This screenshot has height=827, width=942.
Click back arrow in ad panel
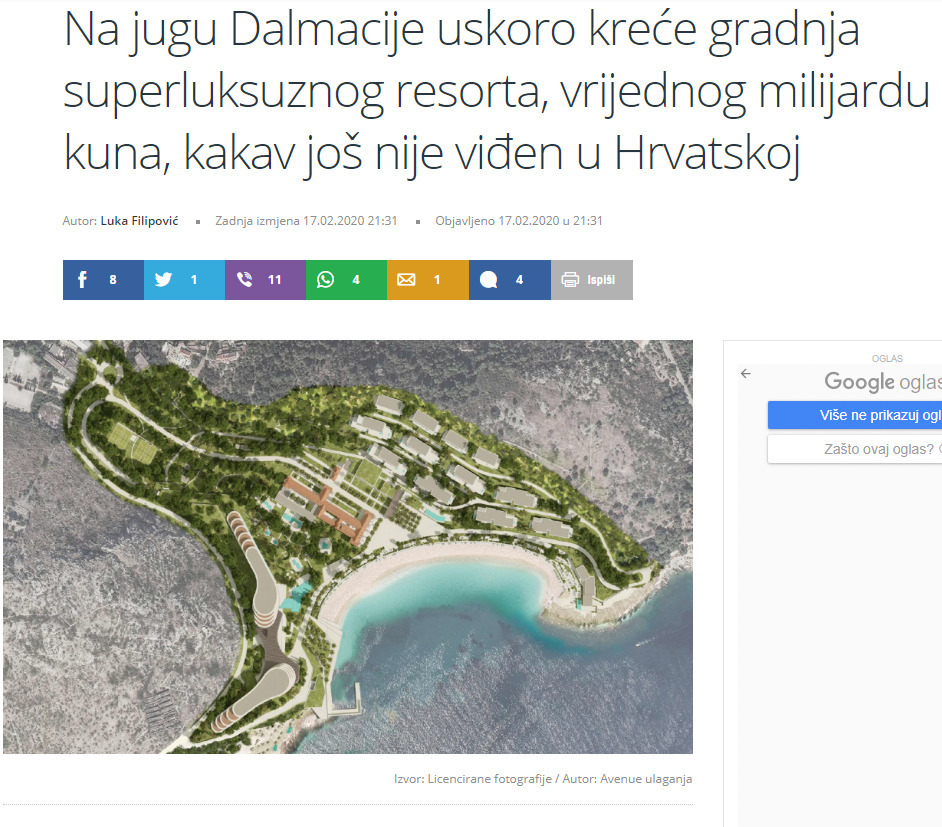(745, 374)
